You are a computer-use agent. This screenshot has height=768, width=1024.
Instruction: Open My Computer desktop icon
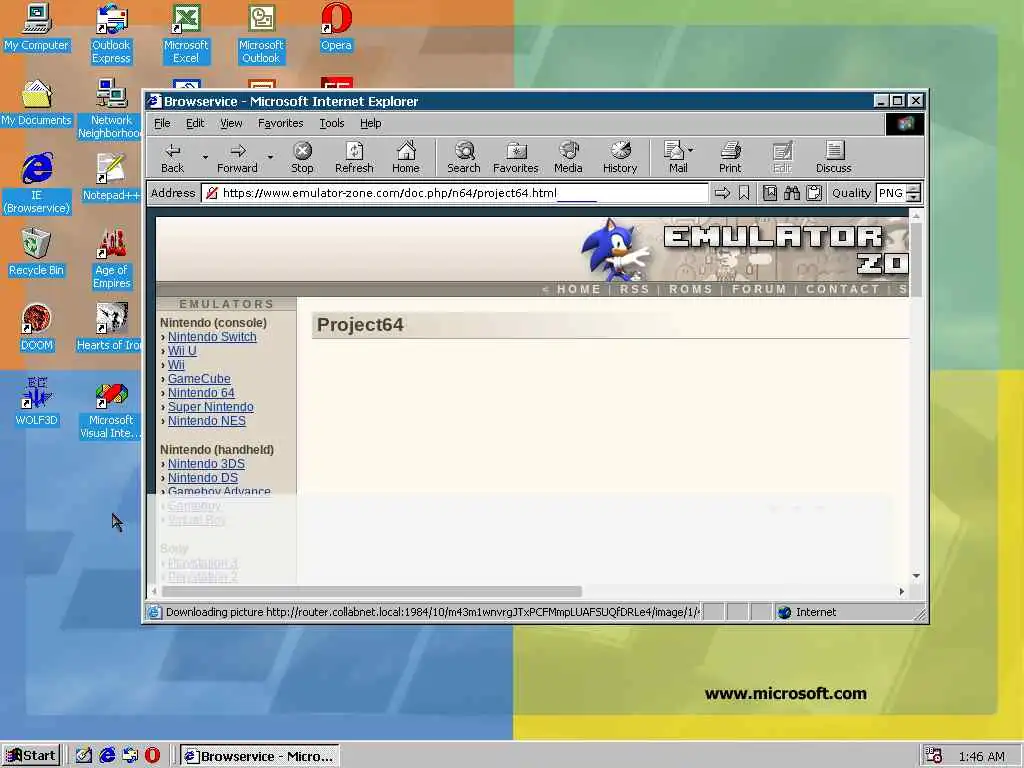[36, 27]
